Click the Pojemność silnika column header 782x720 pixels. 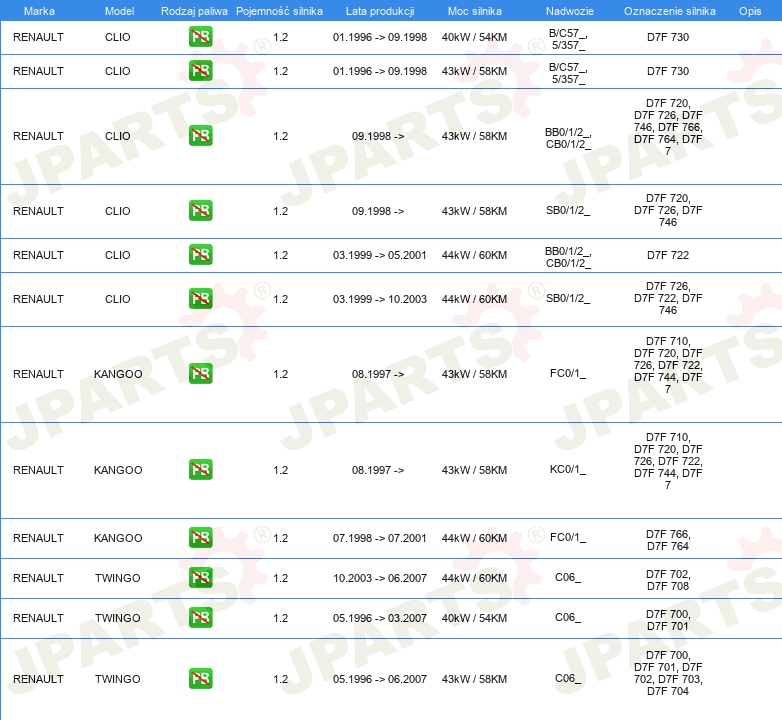(x=279, y=11)
